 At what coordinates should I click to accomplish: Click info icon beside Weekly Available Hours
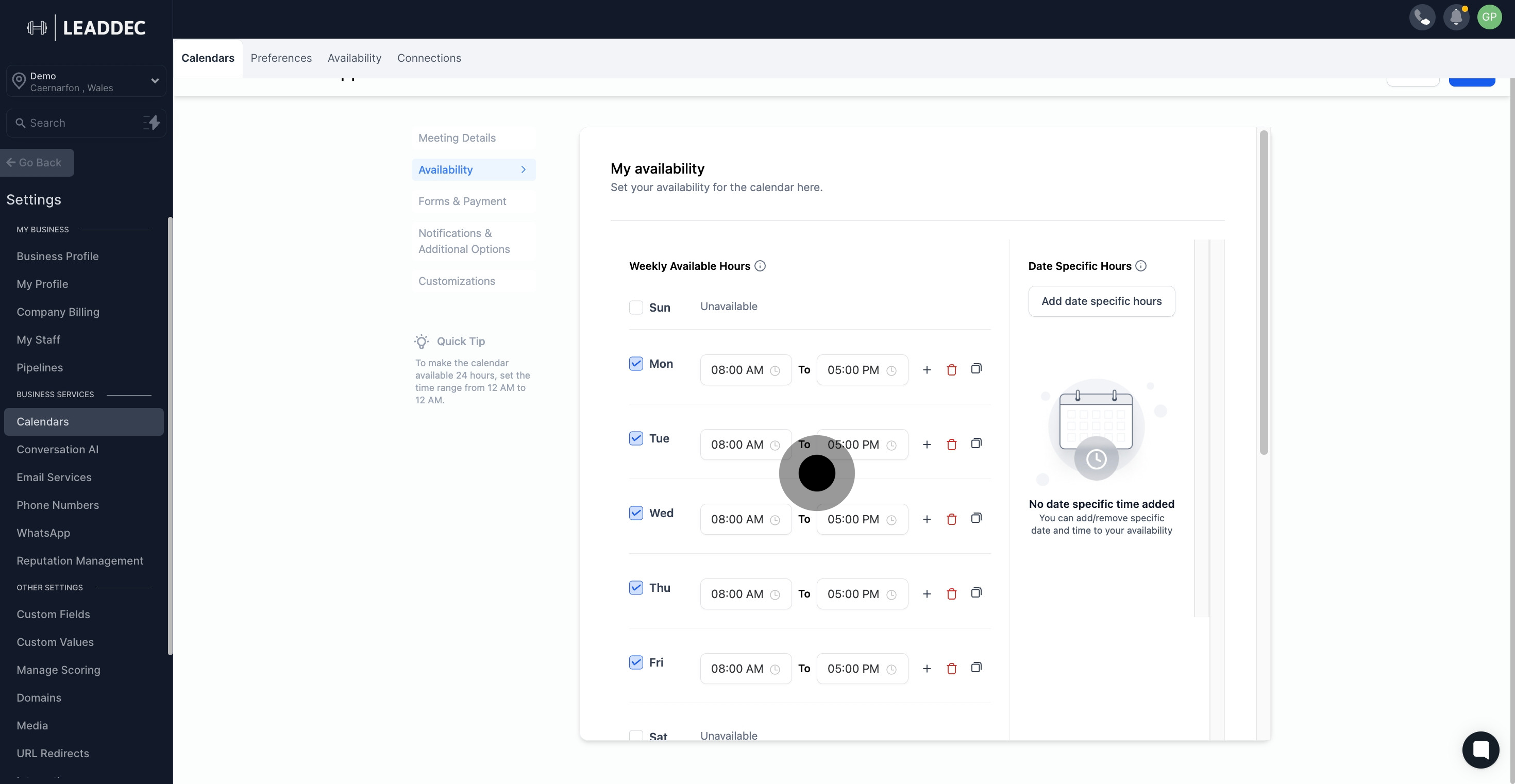760,266
